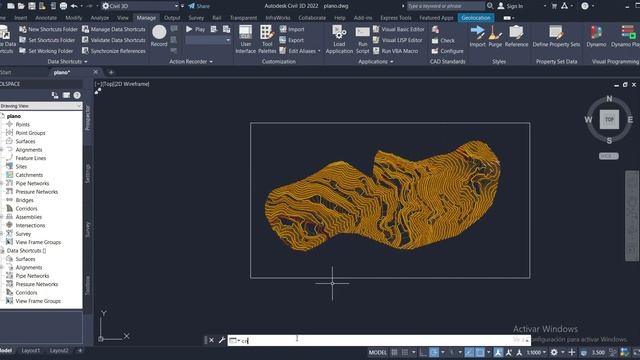This screenshot has height=360, width=640.
Task: Click the search magnifier icon in title bar
Action: tap(490, 6)
